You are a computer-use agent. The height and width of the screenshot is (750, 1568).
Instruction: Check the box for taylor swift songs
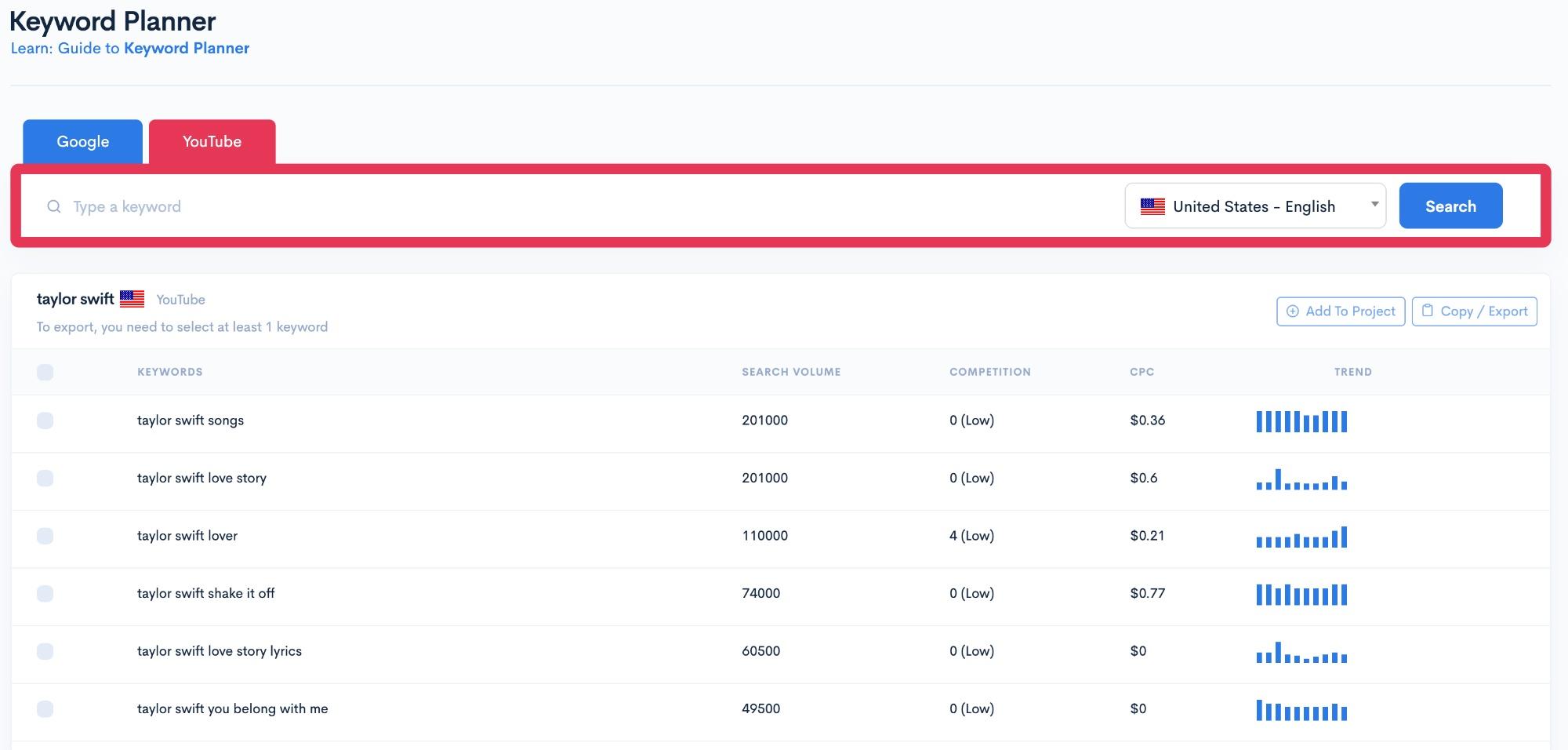tap(45, 421)
